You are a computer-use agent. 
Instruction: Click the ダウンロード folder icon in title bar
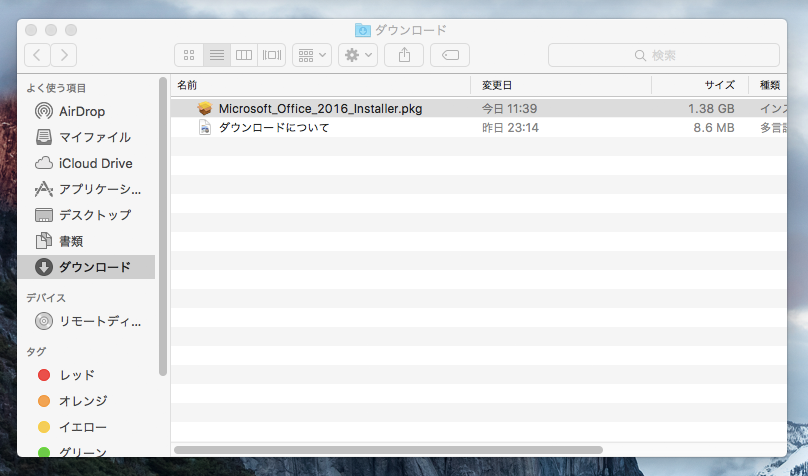[363, 30]
